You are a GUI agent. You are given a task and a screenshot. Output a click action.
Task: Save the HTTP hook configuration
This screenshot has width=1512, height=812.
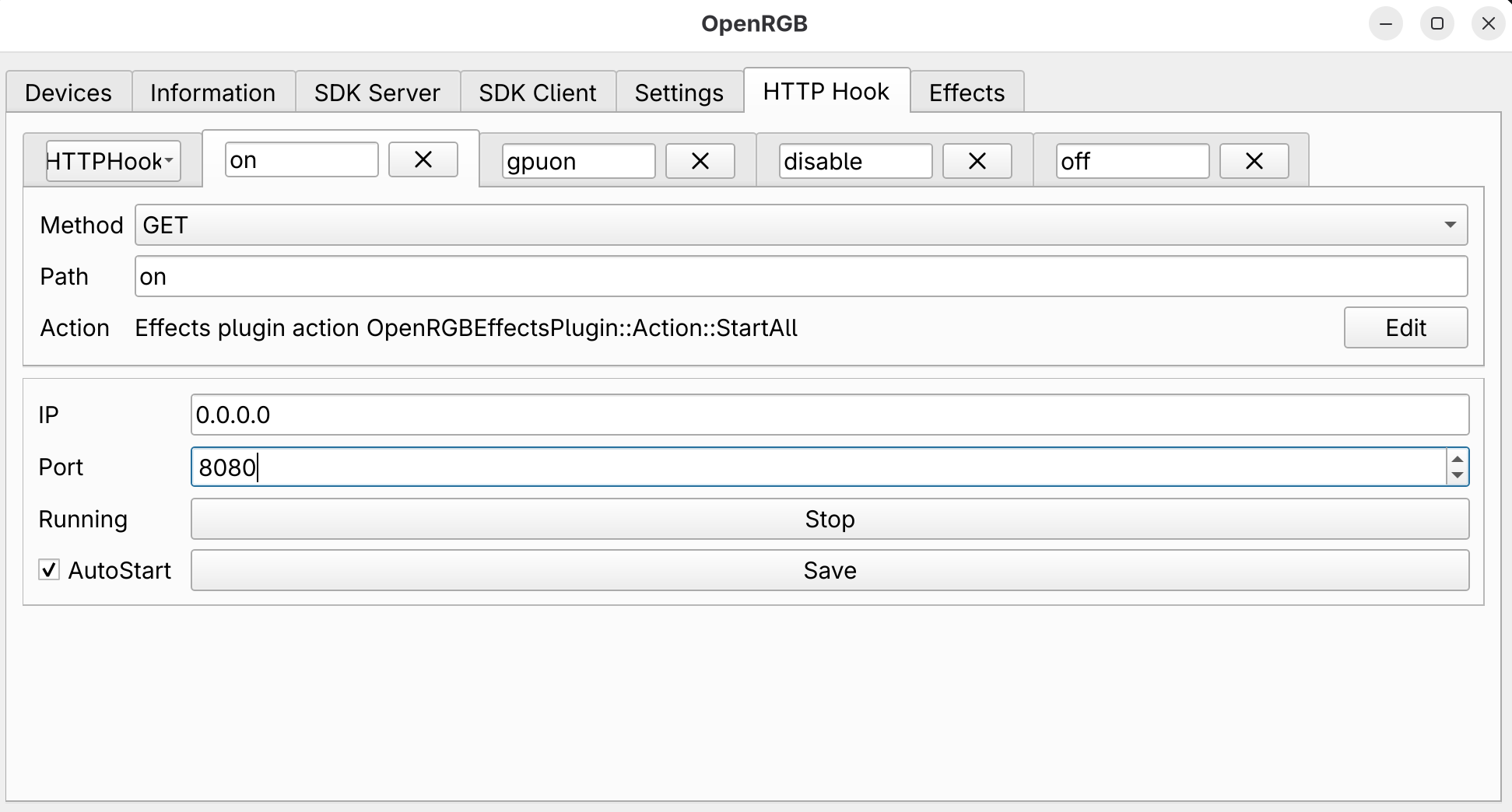(x=830, y=570)
